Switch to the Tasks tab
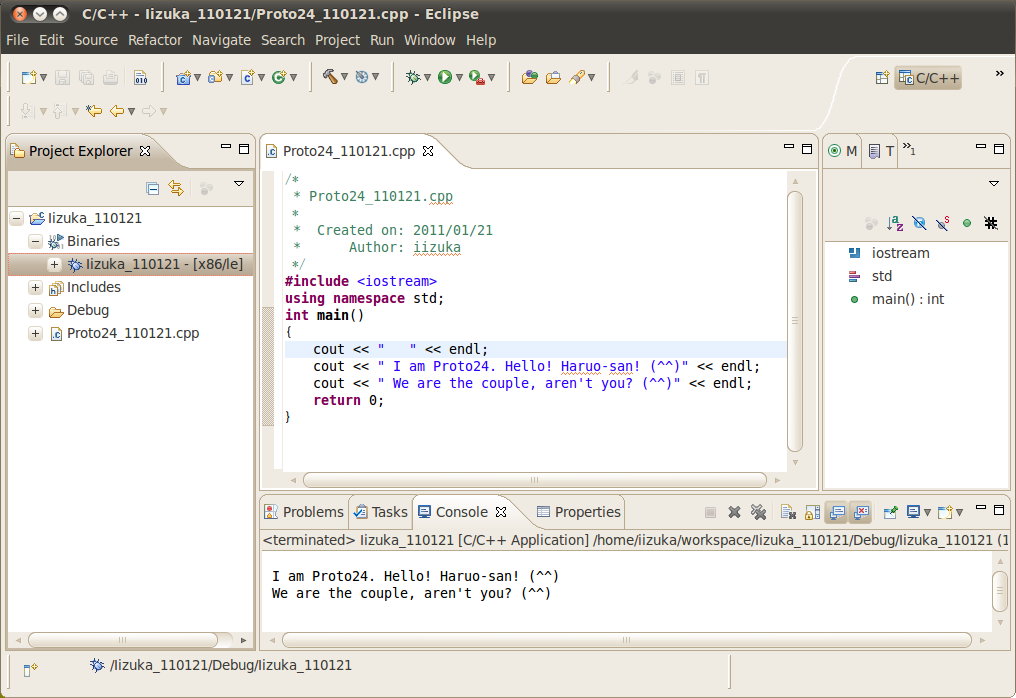The width and height of the screenshot is (1016, 698). pos(380,512)
